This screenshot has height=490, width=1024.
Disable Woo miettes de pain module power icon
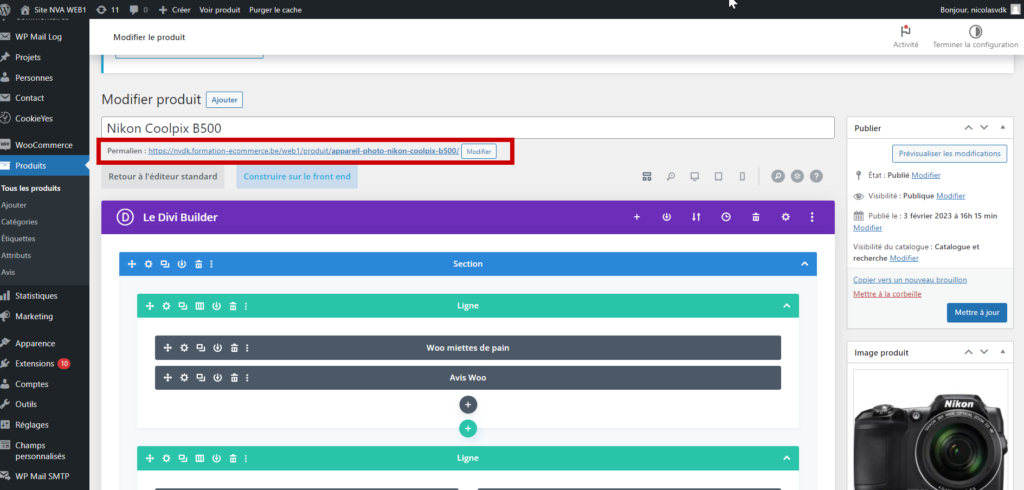217,348
